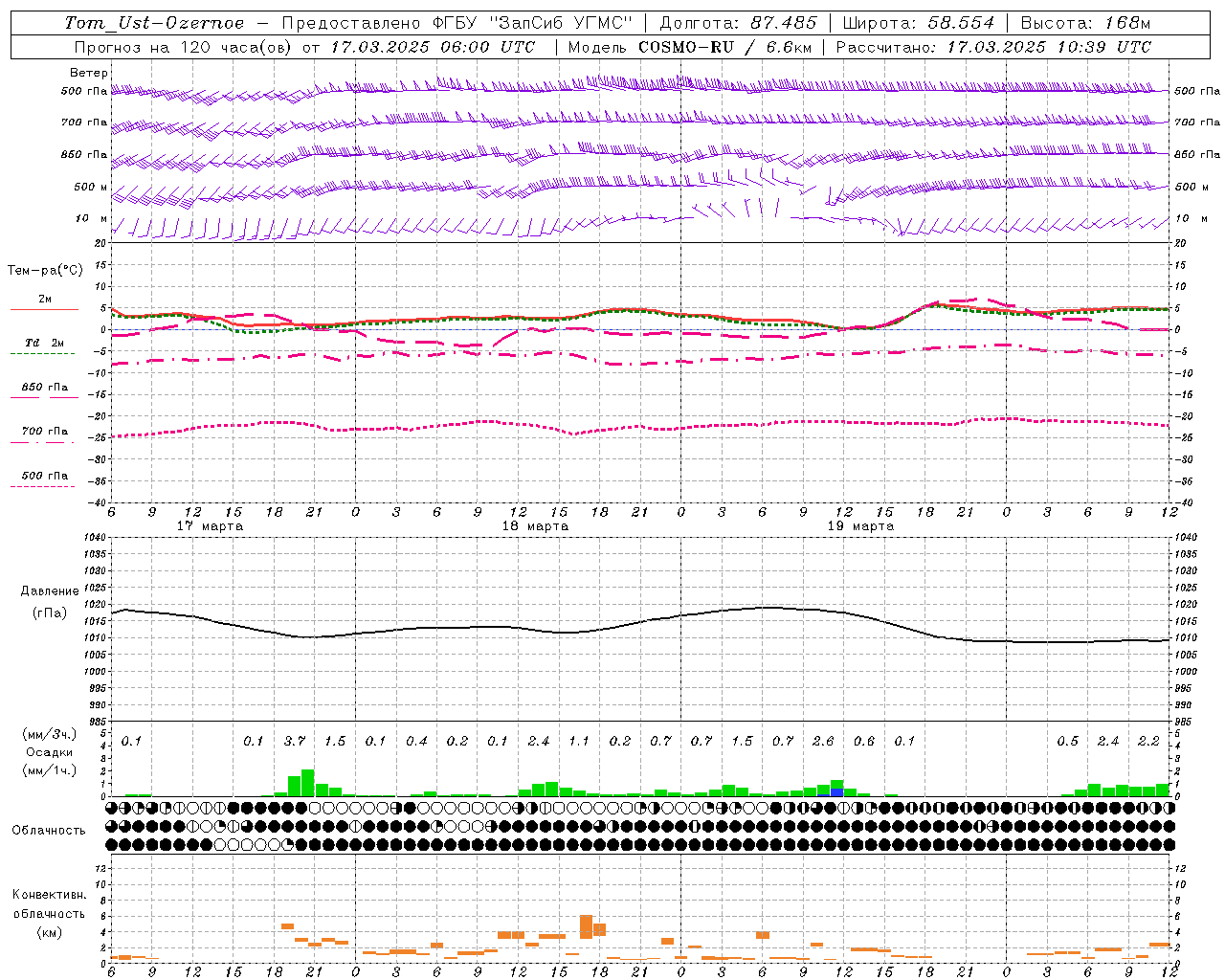The width and height of the screenshot is (1225, 980).
Task: Click the Широта: 58.554 value
Action: tap(919, 23)
